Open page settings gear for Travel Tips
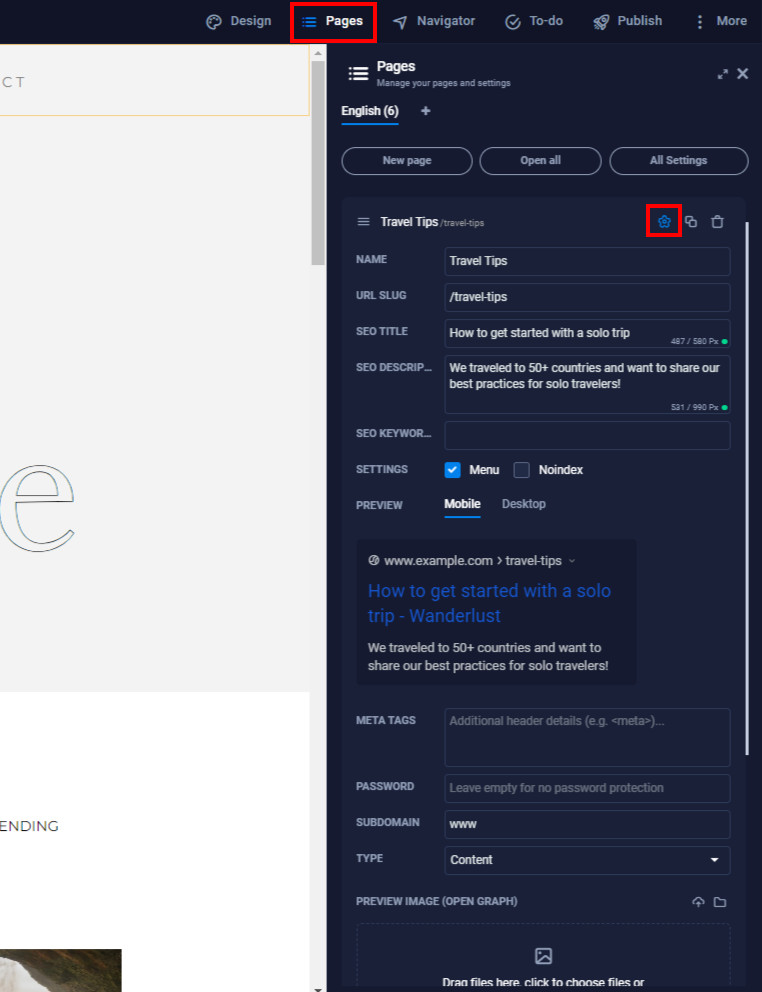Viewport: 762px width, 992px height. click(663, 221)
